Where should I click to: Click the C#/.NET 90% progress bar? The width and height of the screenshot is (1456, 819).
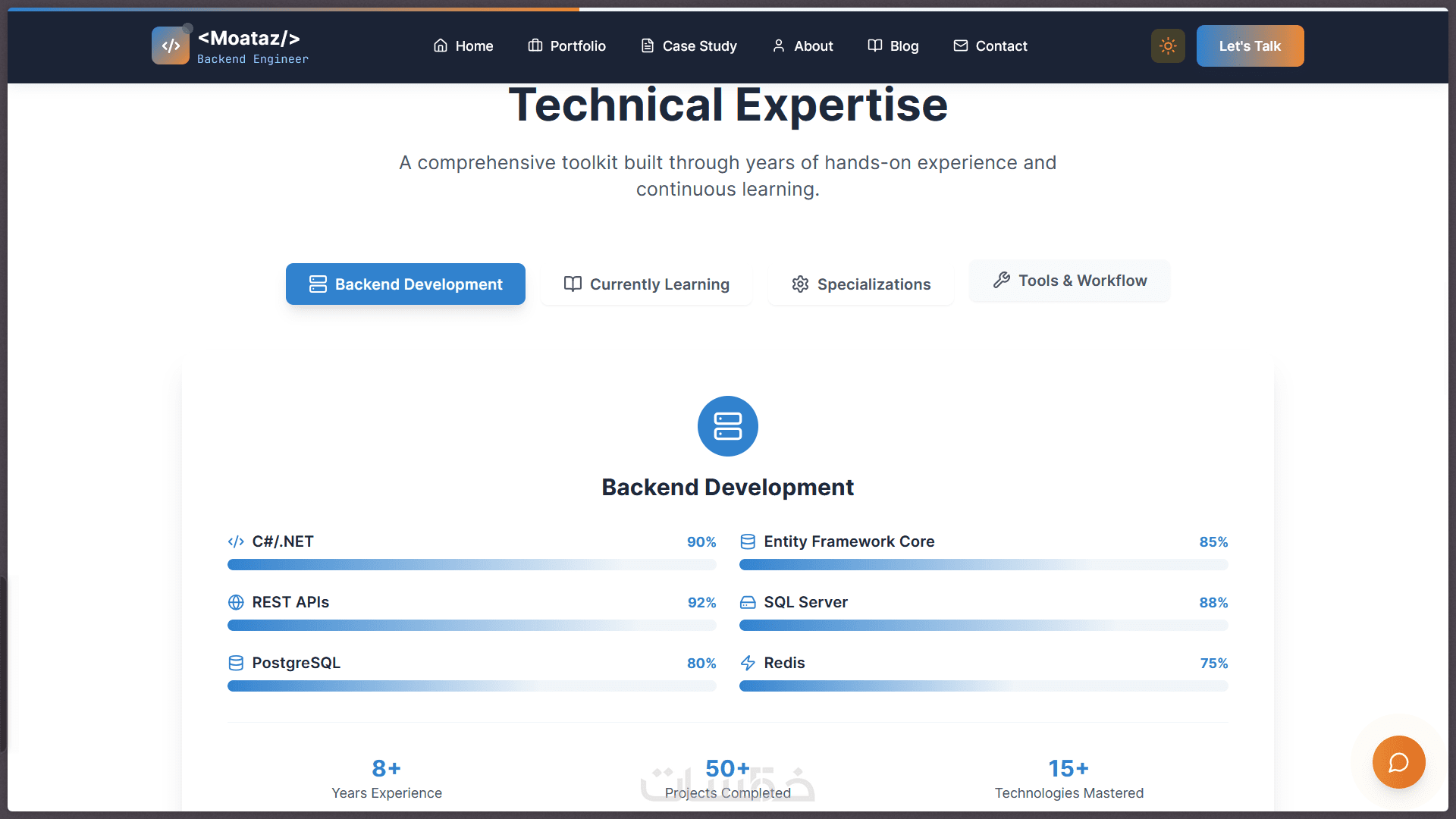(472, 564)
